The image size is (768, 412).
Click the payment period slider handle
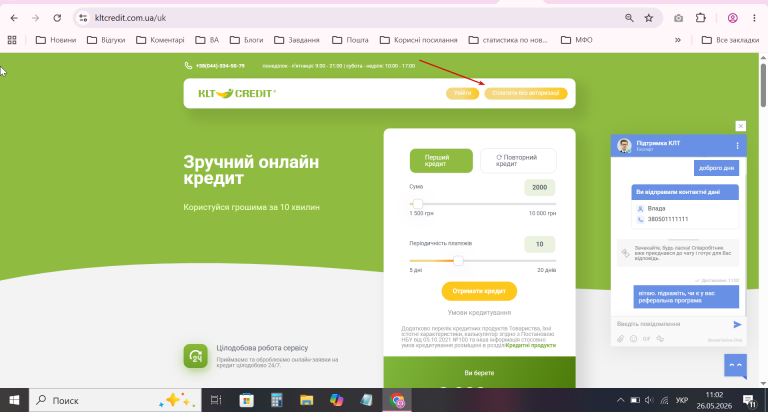458,261
